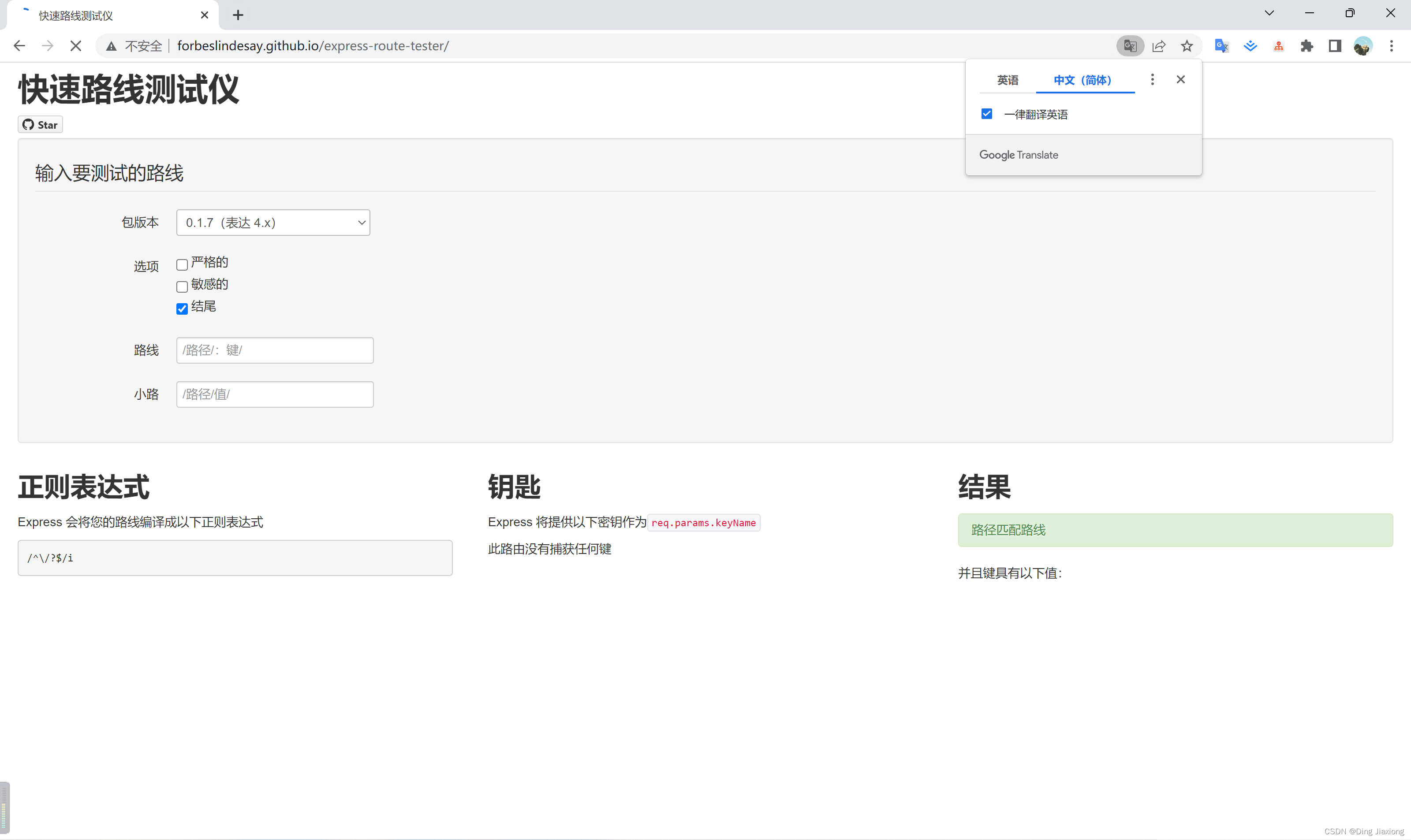Open translate popup more options dots

pyautogui.click(x=1152, y=79)
